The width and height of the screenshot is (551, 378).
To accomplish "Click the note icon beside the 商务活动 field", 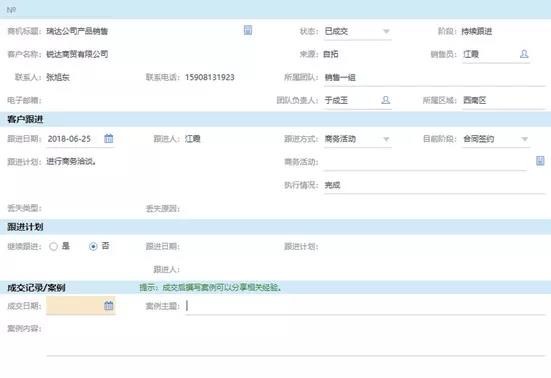I will tap(540, 161).
